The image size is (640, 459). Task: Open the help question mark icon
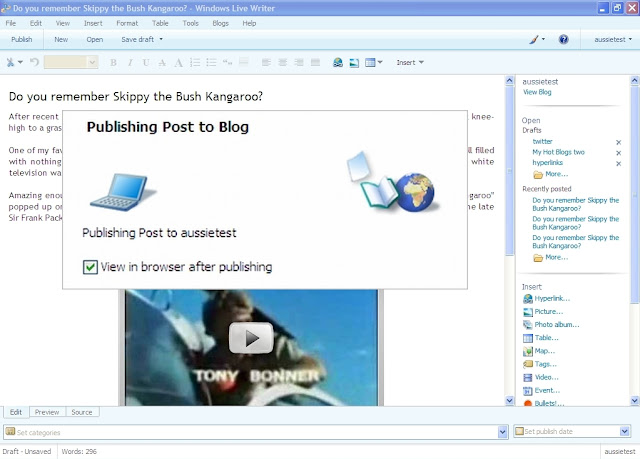click(x=563, y=40)
